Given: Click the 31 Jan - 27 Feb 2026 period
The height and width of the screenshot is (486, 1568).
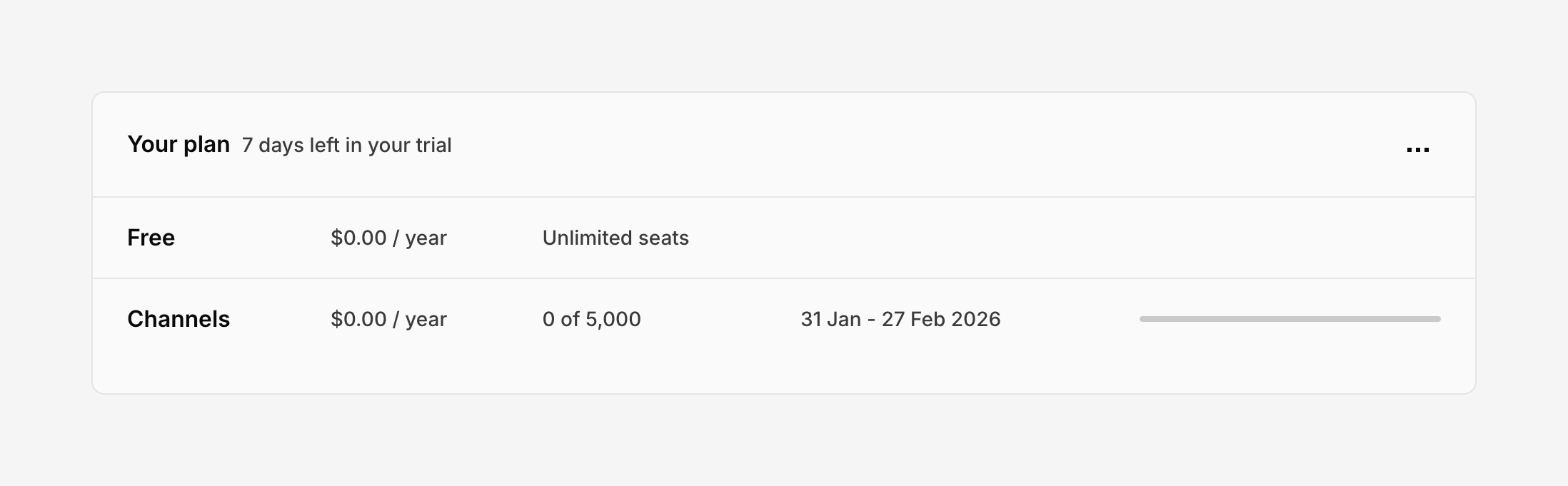Looking at the screenshot, I should pyautogui.click(x=900, y=319).
